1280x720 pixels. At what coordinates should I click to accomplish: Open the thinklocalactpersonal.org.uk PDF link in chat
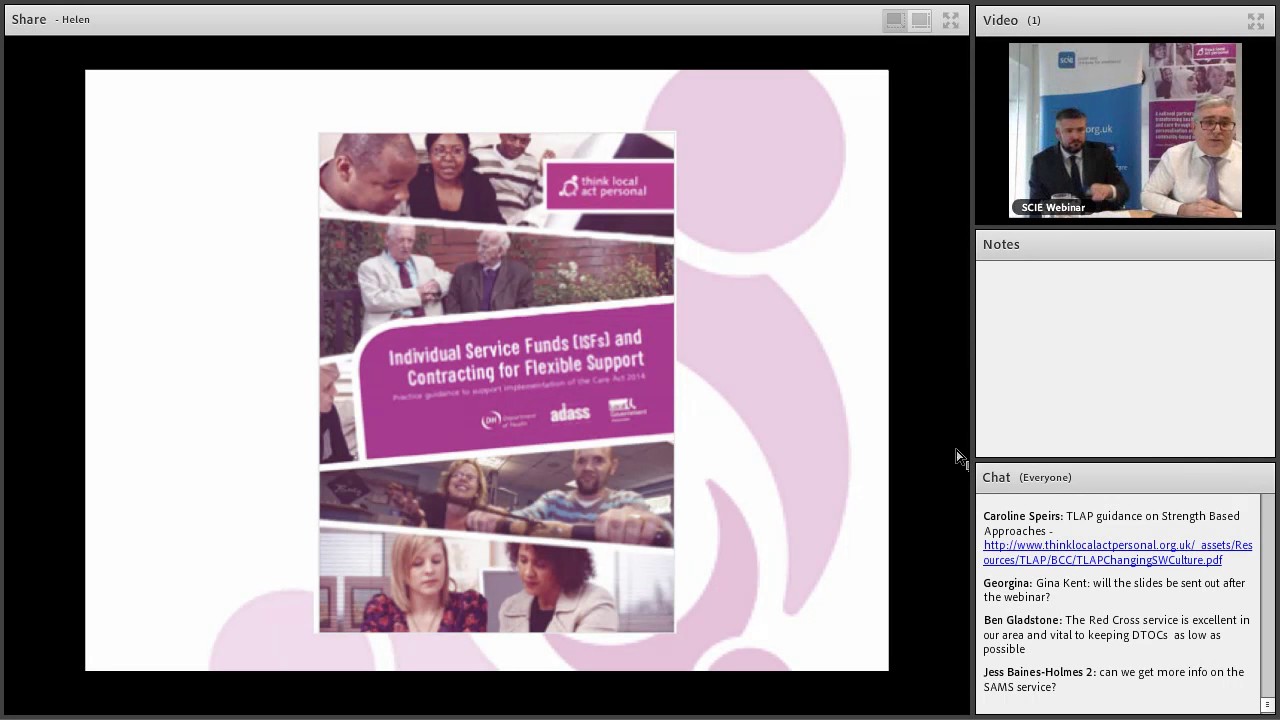tap(1117, 552)
